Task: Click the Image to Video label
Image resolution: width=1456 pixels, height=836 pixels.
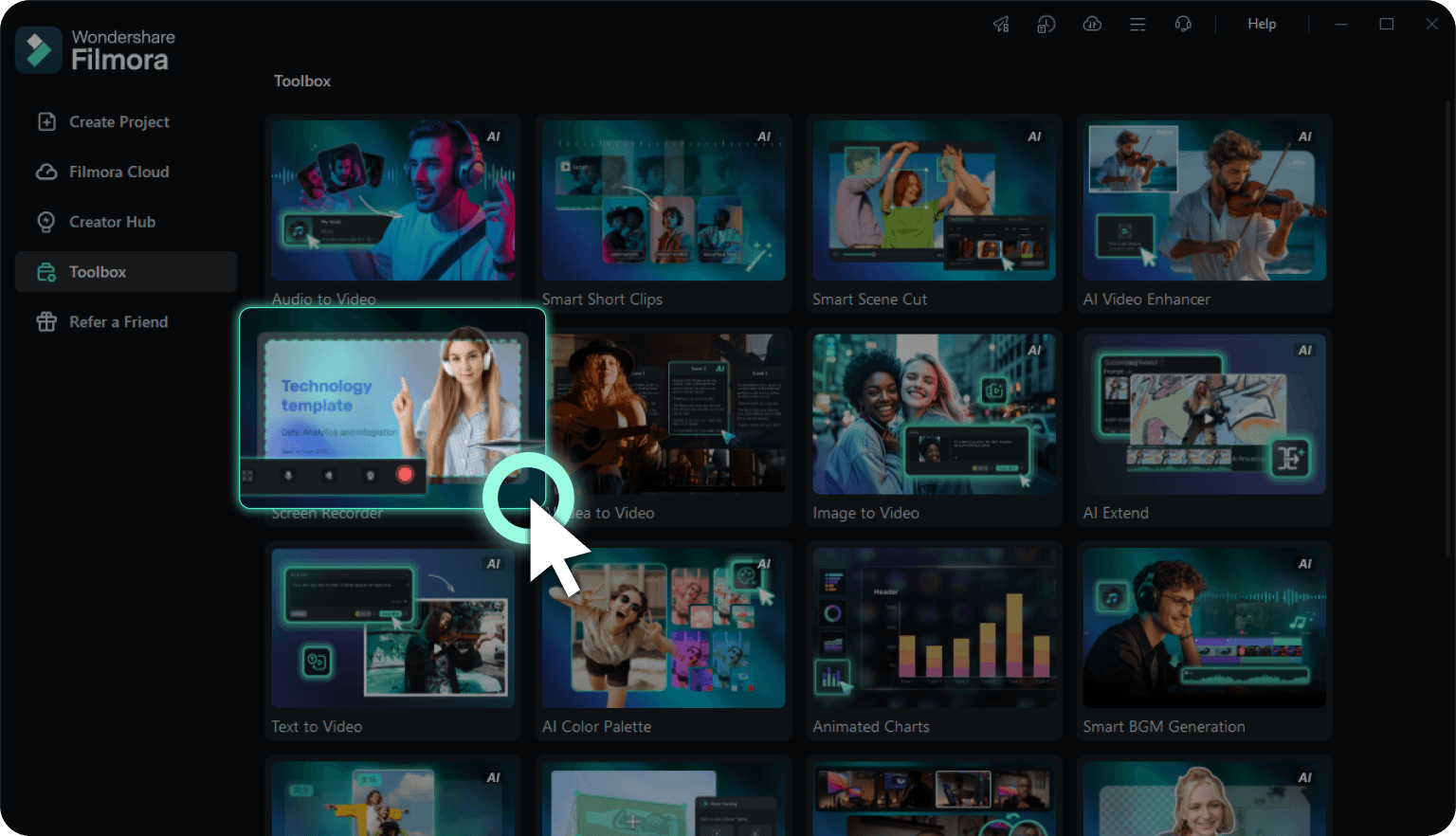Action: (865, 513)
